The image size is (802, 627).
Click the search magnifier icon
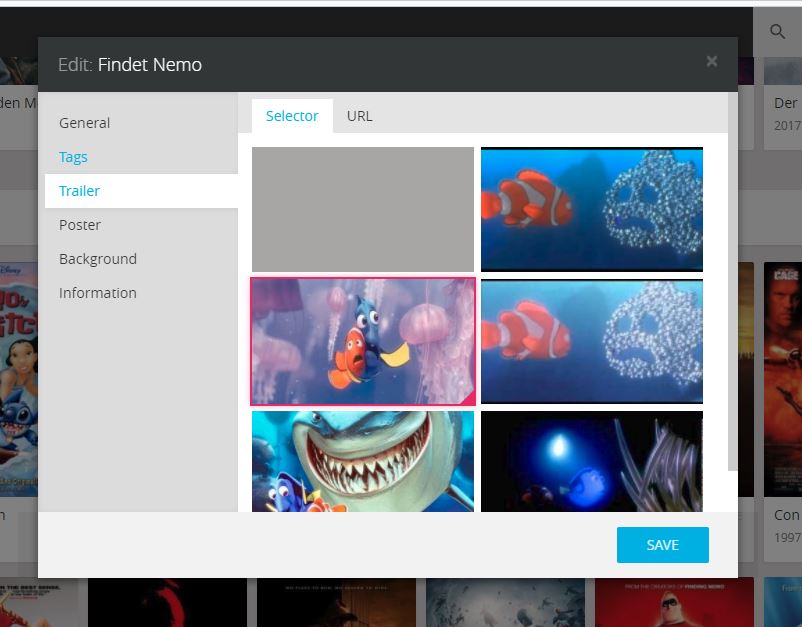click(x=777, y=32)
